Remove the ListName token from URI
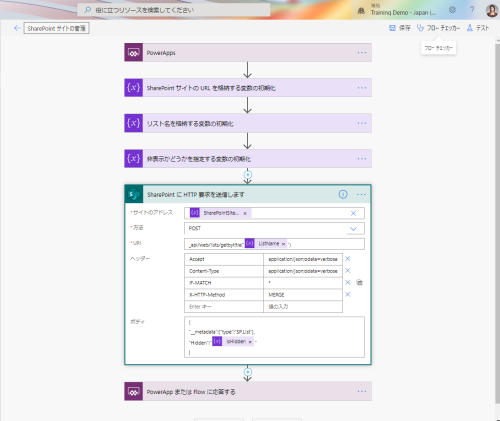Viewport: 500px width, 421px height. click(x=283, y=244)
